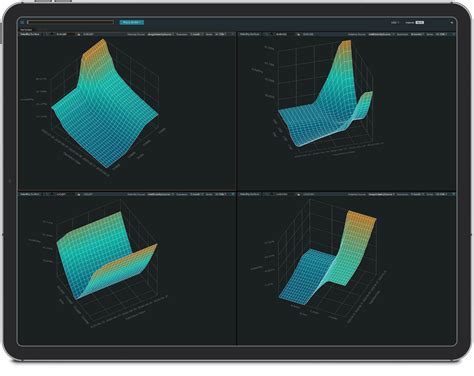Image resolution: width=474 pixels, height=376 pixels.
Task: Open the expiration dropdown in the top-right panel
Action: [x=417, y=34]
